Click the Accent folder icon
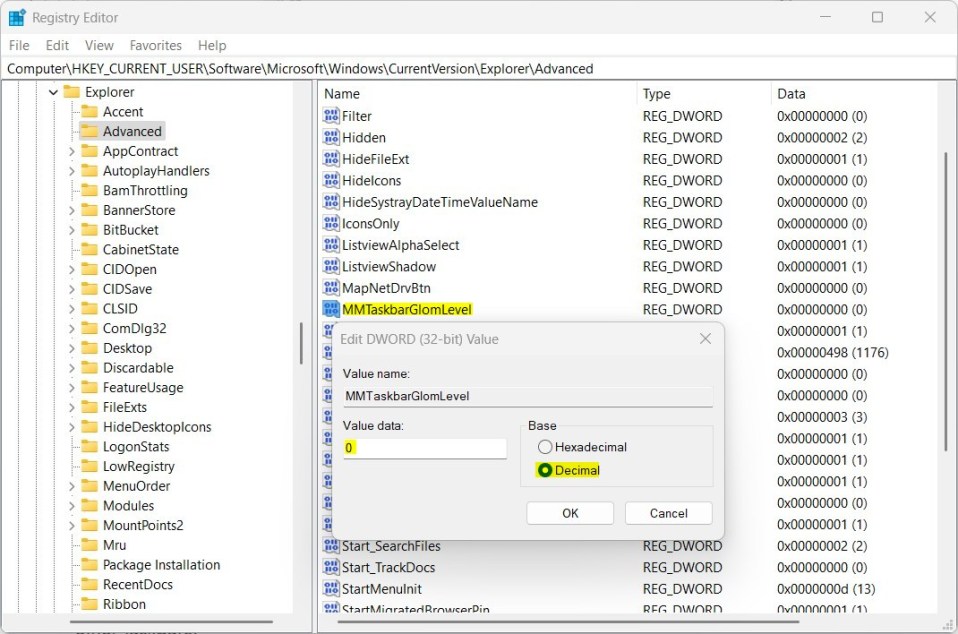The height and width of the screenshot is (634, 958). pos(89,111)
